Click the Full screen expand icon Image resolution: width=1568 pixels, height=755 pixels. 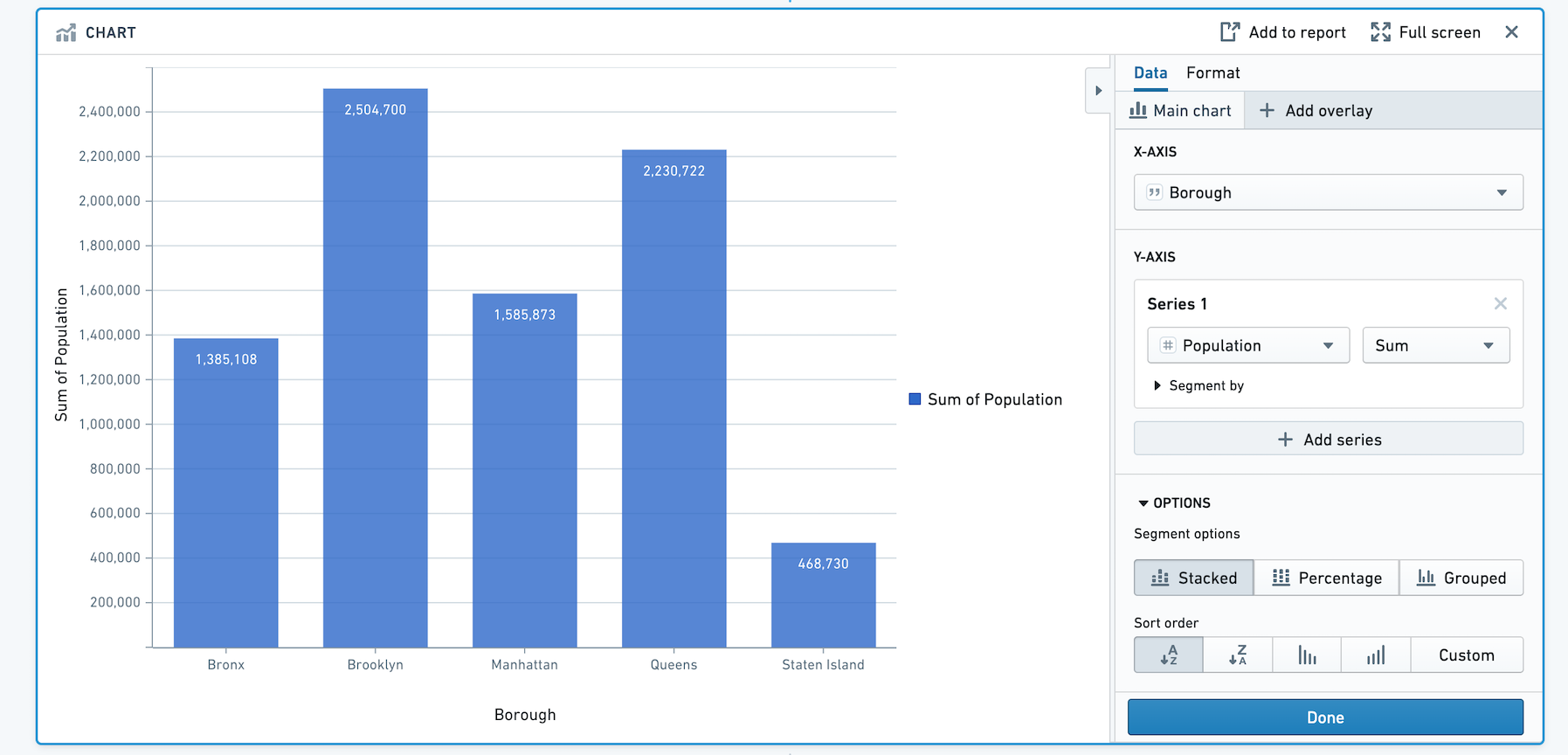coord(1380,32)
